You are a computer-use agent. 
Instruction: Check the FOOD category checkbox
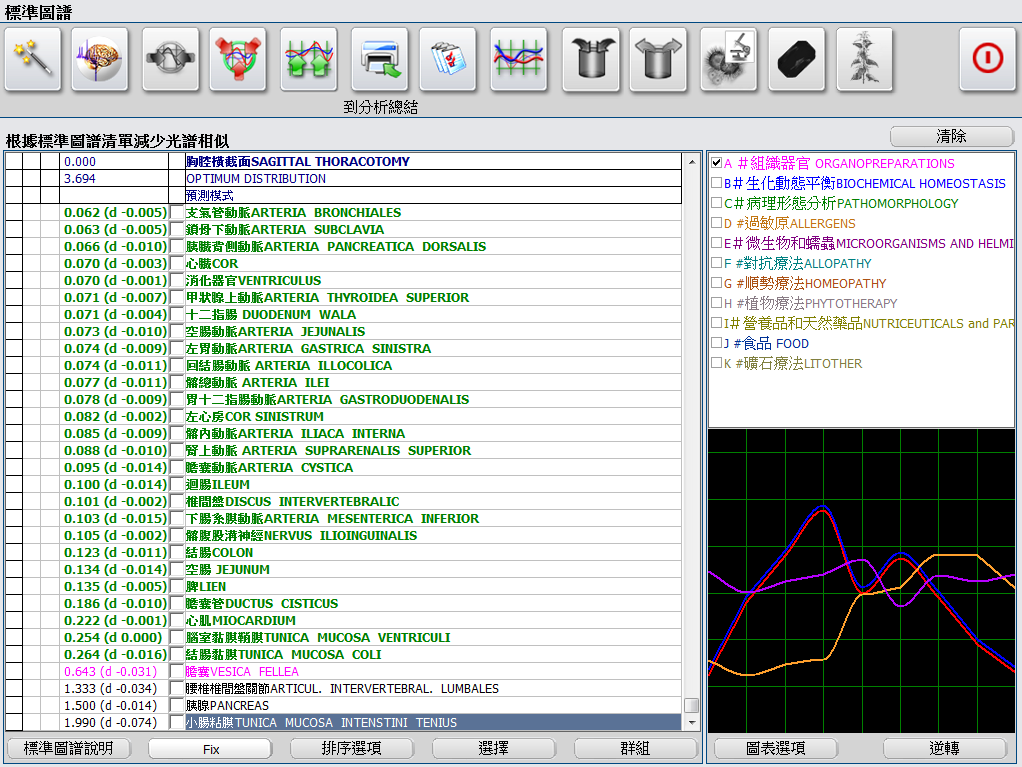coord(716,344)
